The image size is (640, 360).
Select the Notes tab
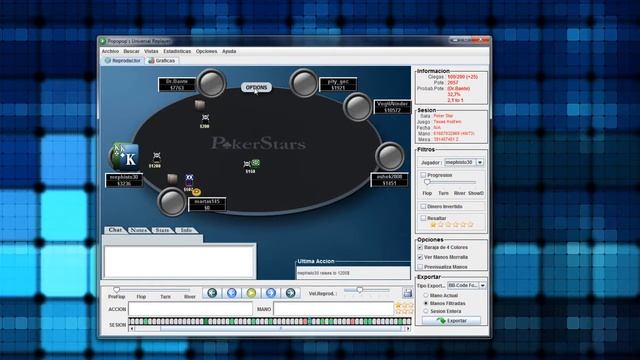point(139,230)
